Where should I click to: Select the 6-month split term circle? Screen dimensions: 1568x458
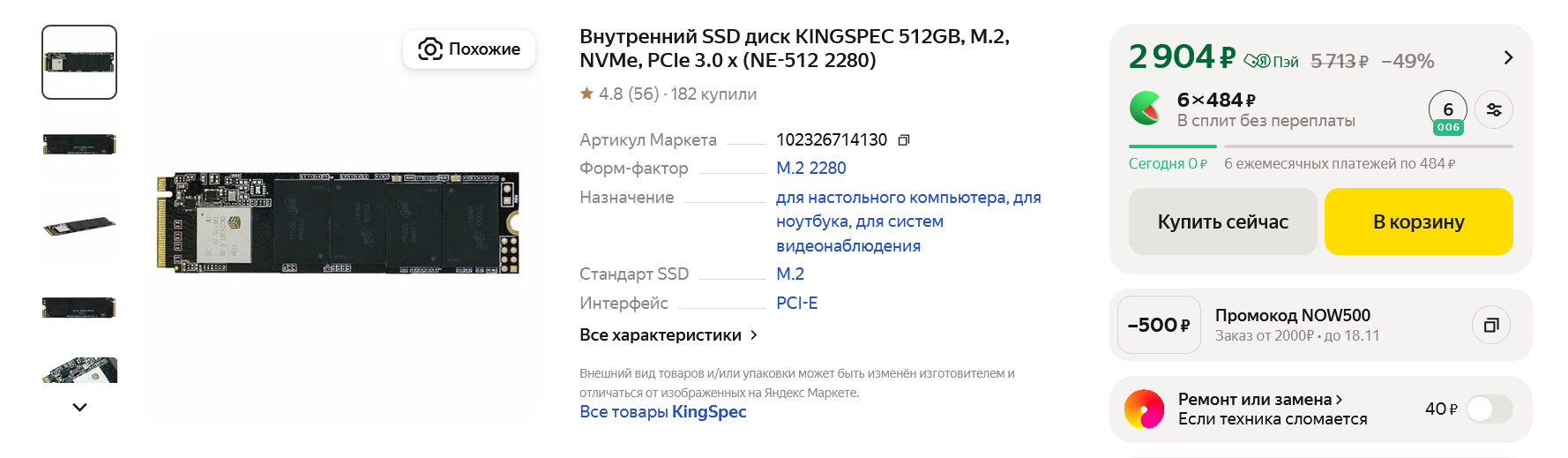click(1447, 109)
